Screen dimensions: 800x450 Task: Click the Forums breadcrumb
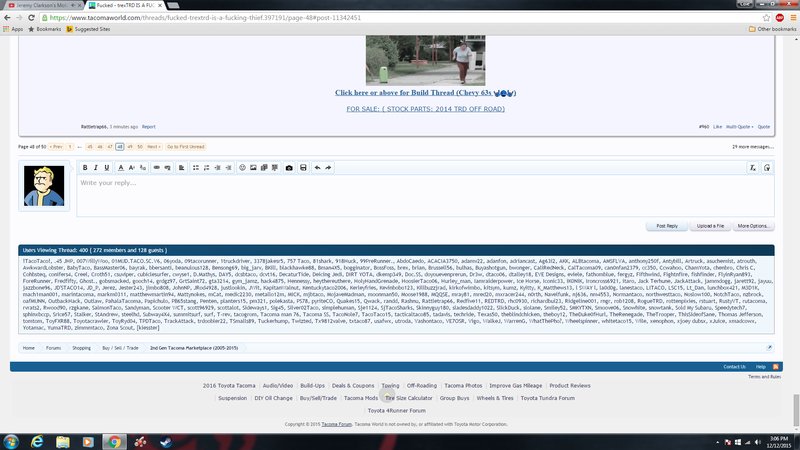53,348
